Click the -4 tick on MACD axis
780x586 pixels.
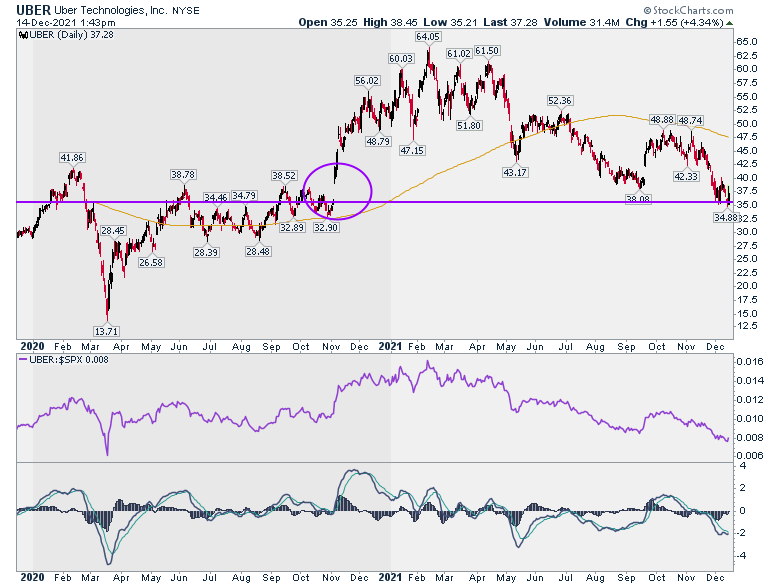[742, 556]
